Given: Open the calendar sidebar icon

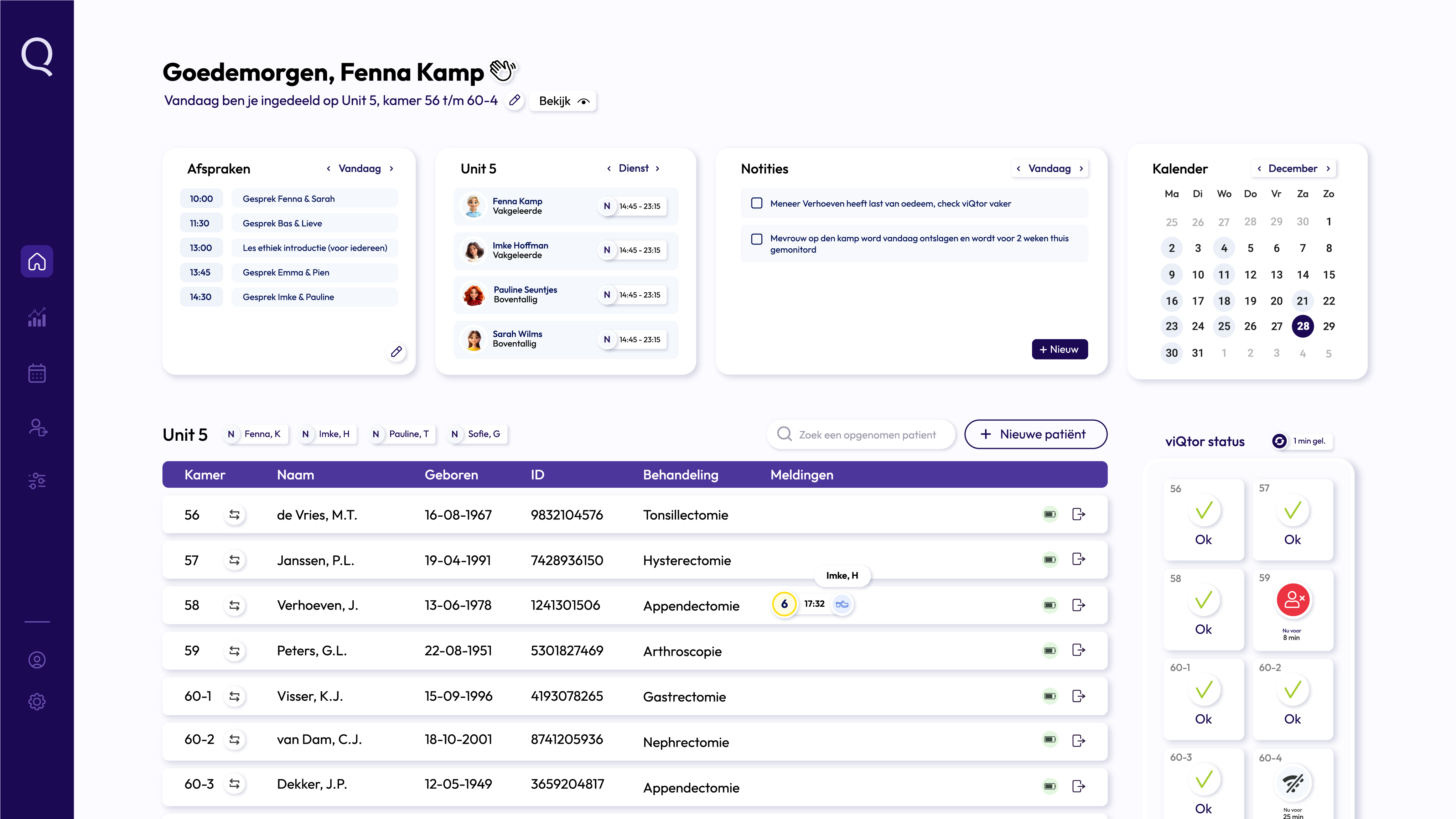Looking at the screenshot, I should click(x=37, y=373).
